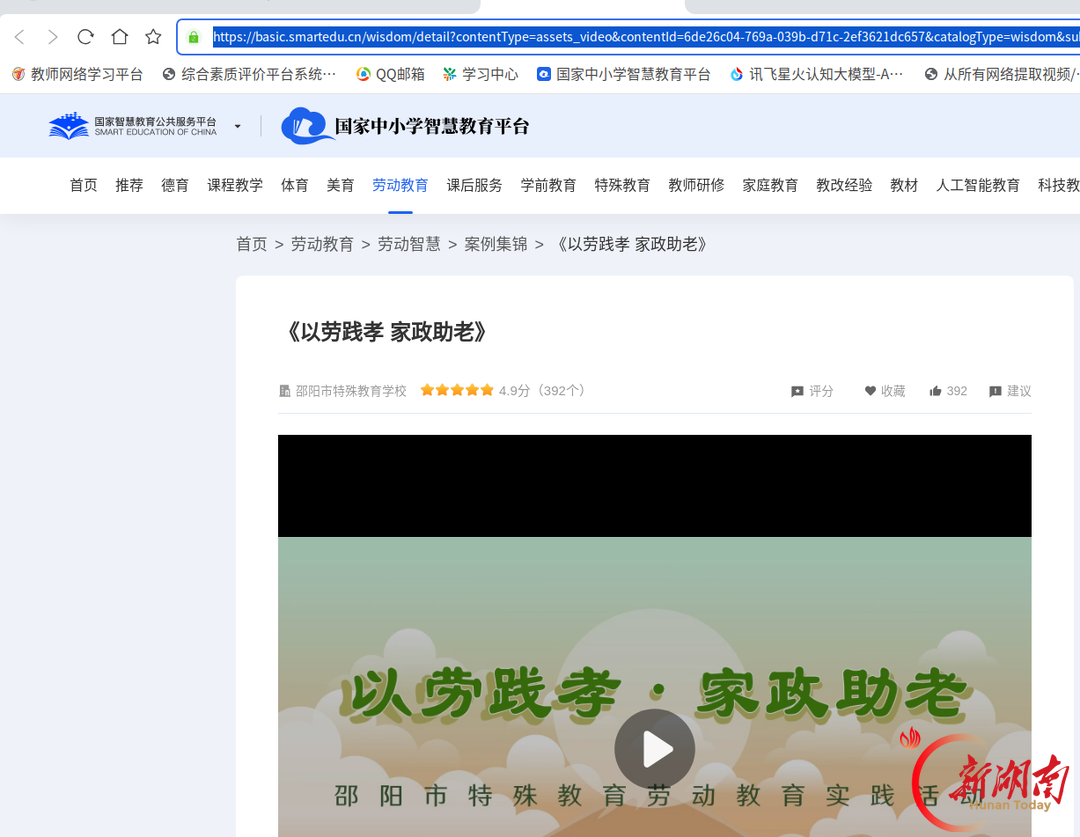This screenshot has height=837, width=1080.
Task: Click the five-star rating display
Action: pyautogui.click(x=457, y=391)
